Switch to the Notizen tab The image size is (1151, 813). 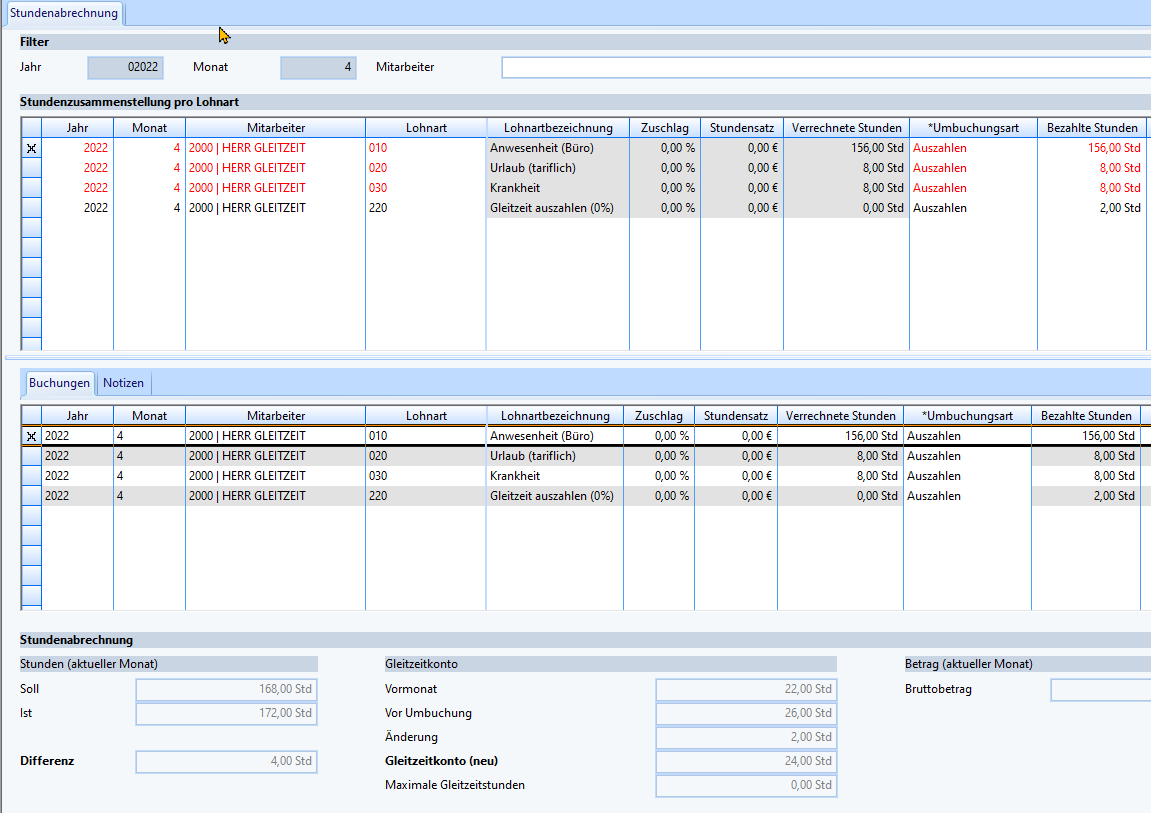pyautogui.click(x=123, y=383)
